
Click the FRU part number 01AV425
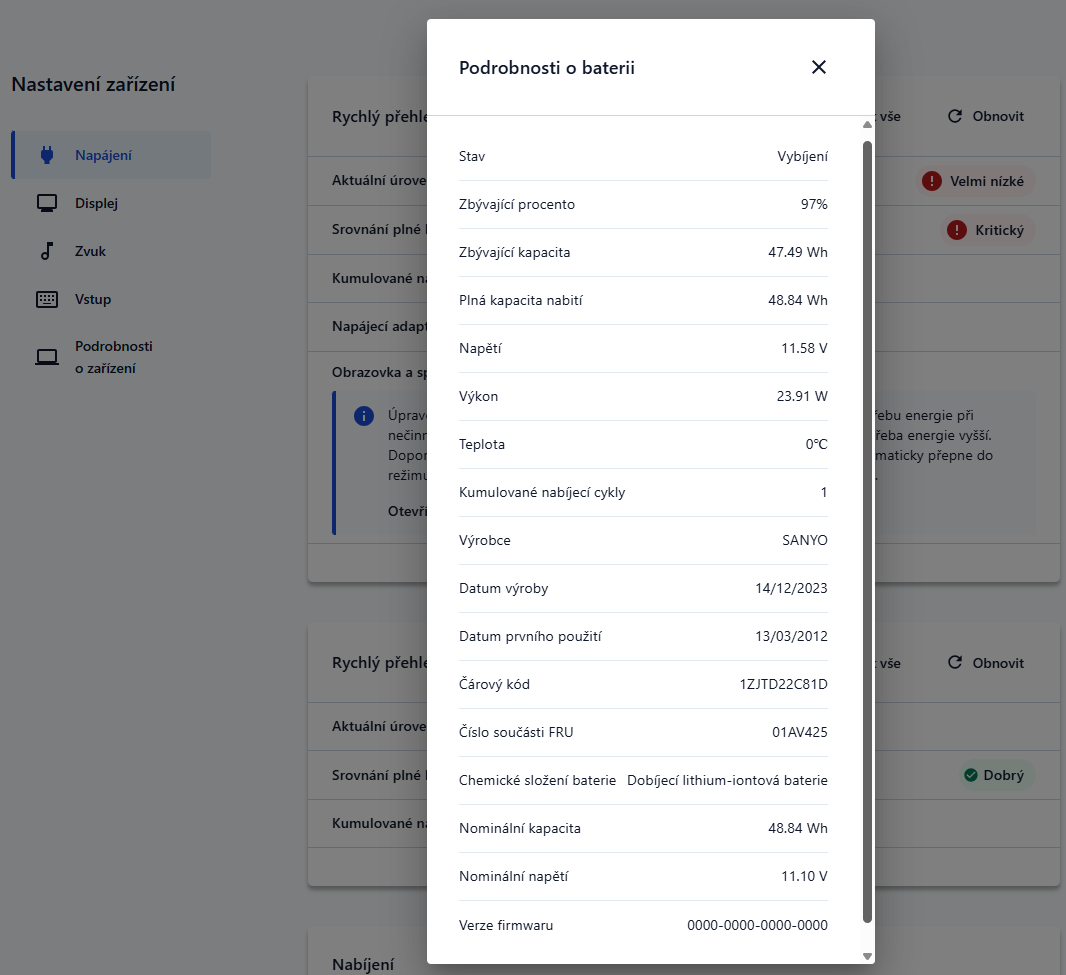[x=799, y=732]
